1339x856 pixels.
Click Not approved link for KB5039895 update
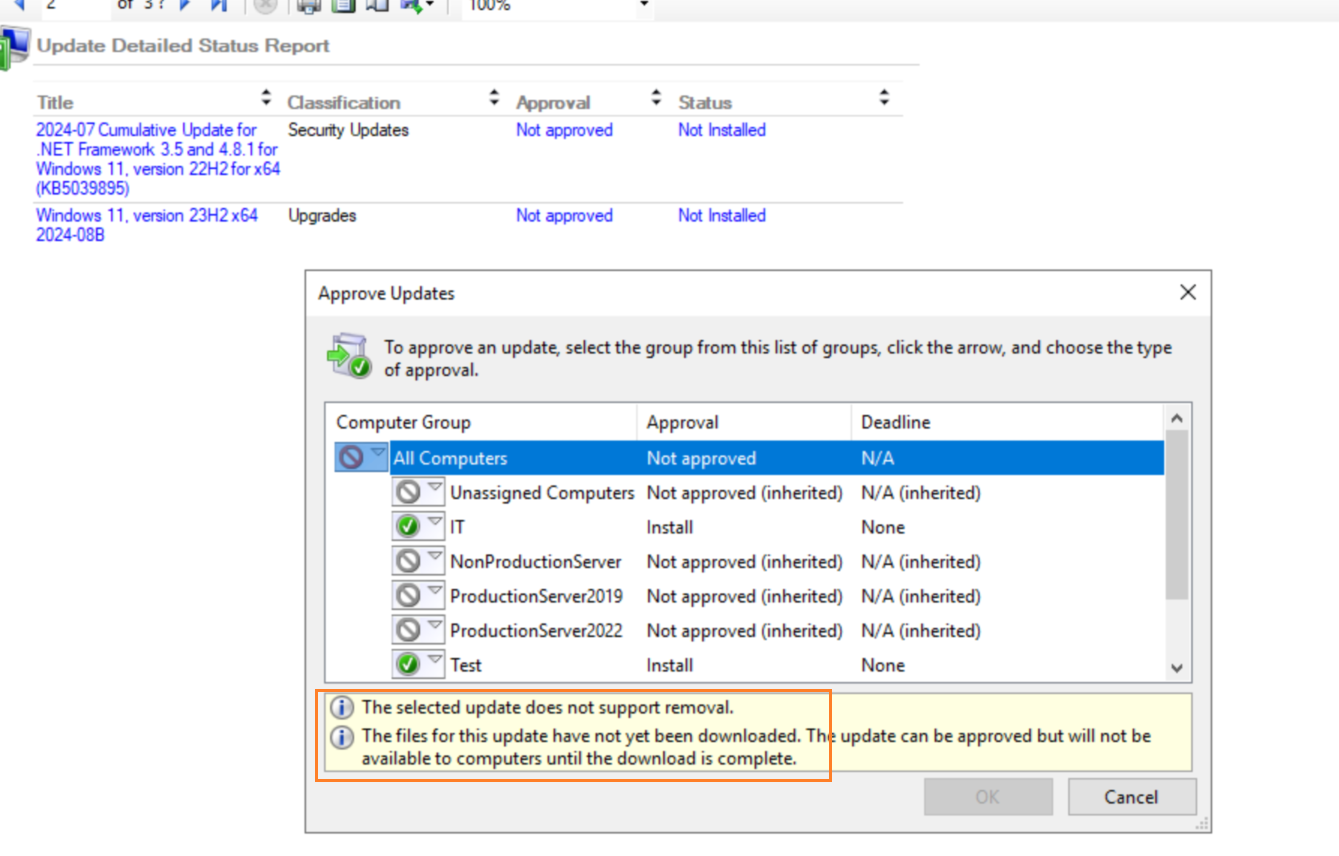pos(564,130)
